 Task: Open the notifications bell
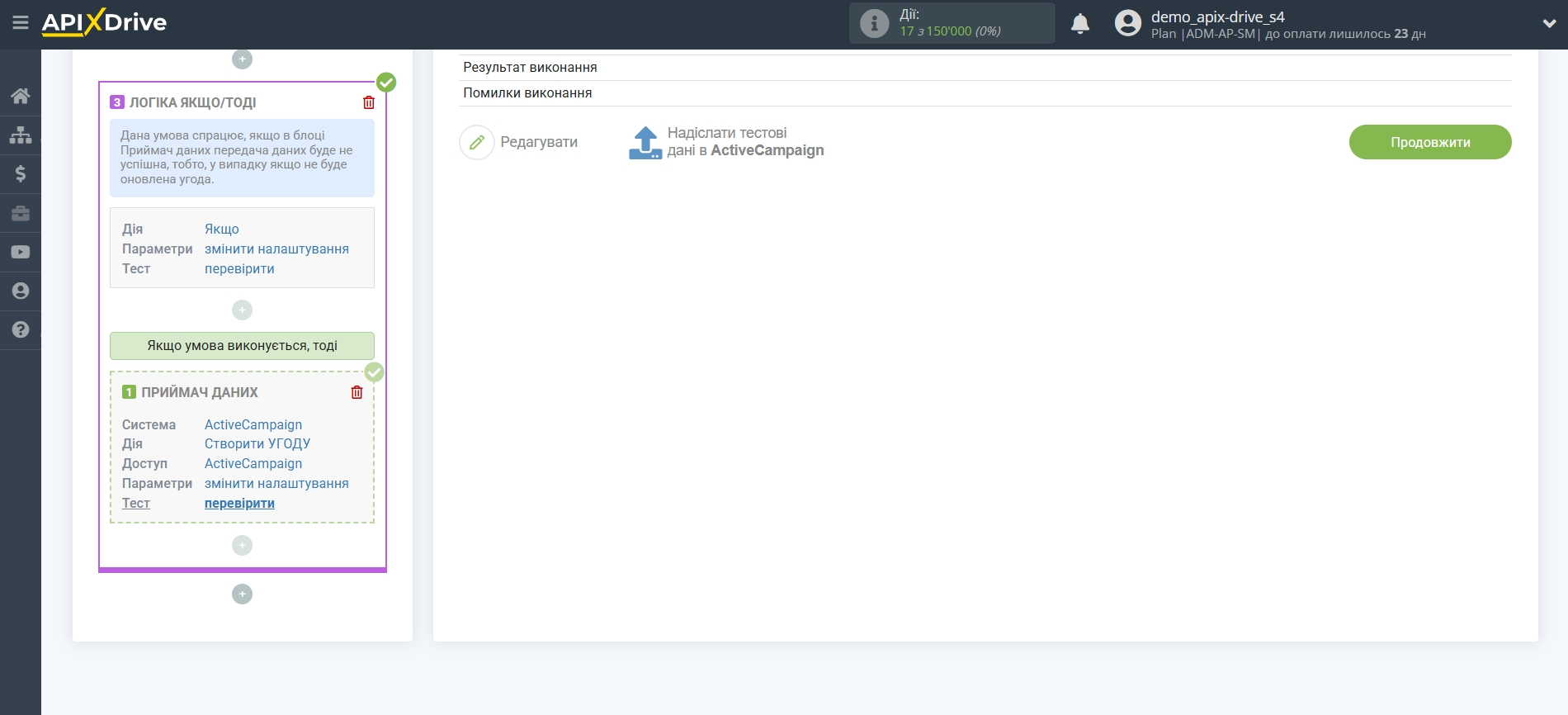click(1080, 23)
